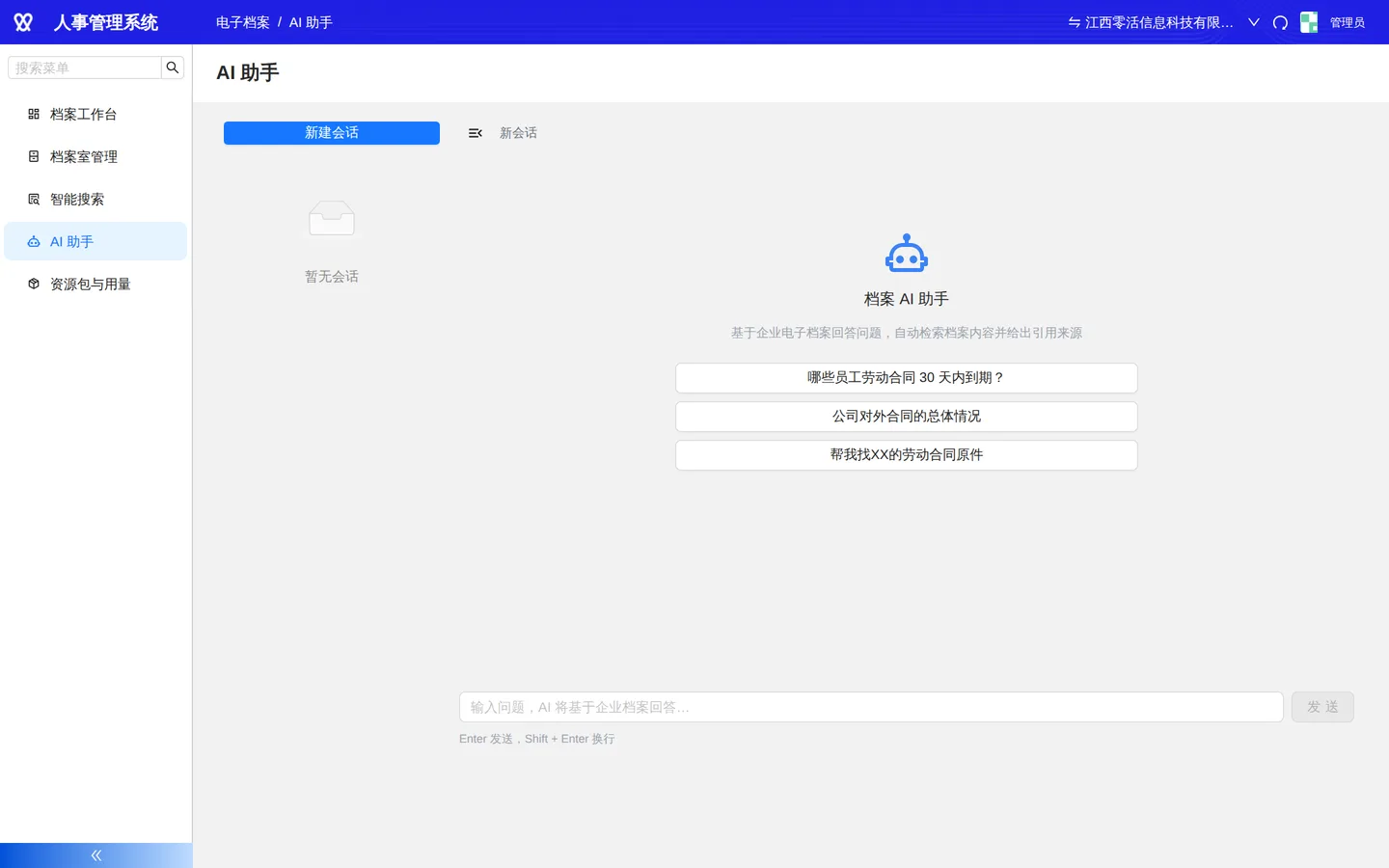Click the headset support icon
The width and height of the screenshot is (1389, 868).
point(1281,22)
